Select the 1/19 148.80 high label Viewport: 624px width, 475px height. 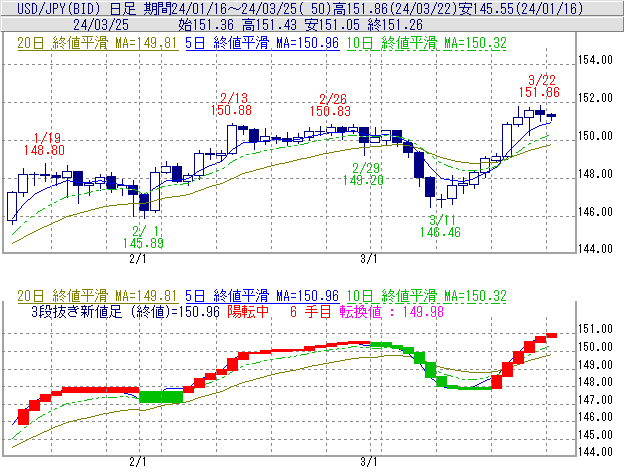[x=44, y=144]
